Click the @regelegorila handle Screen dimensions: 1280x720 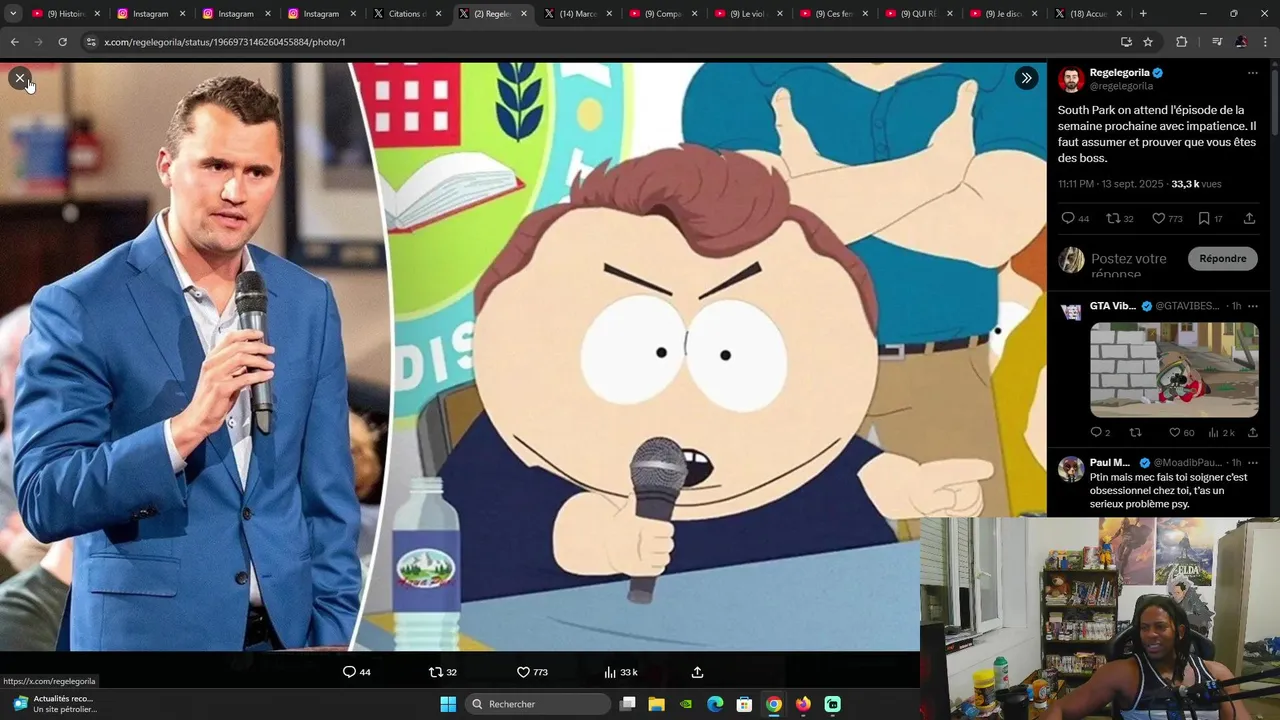click(x=1121, y=86)
